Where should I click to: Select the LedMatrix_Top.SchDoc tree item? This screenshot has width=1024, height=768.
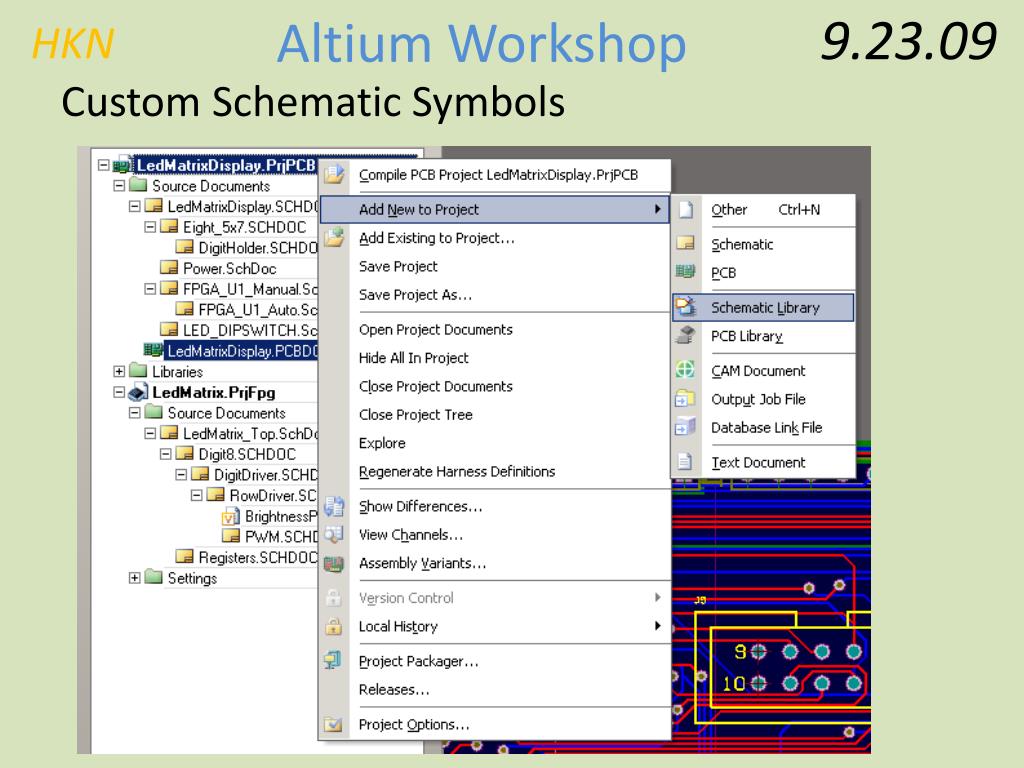click(249, 434)
